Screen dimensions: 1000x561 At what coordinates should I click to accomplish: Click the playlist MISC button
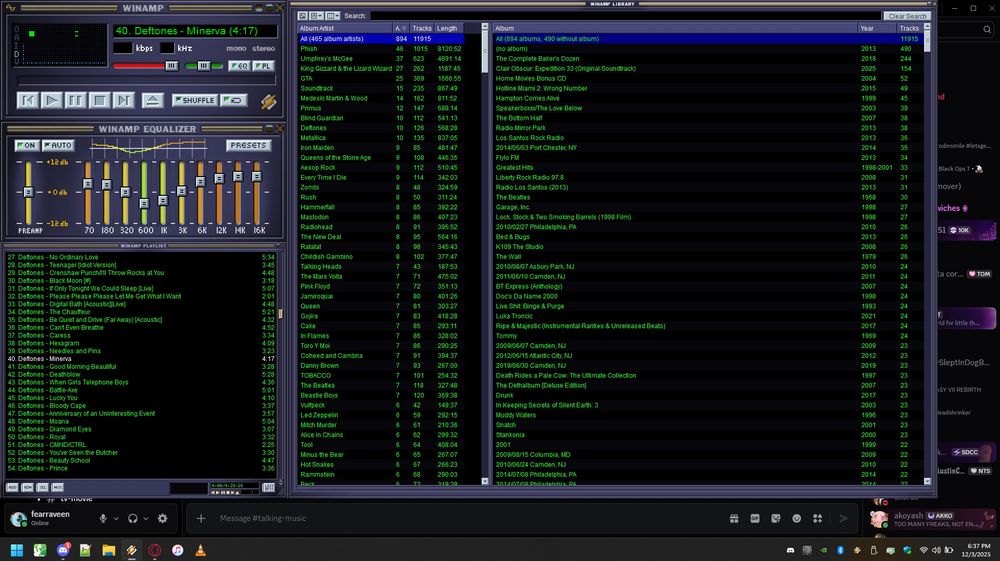coord(58,487)
